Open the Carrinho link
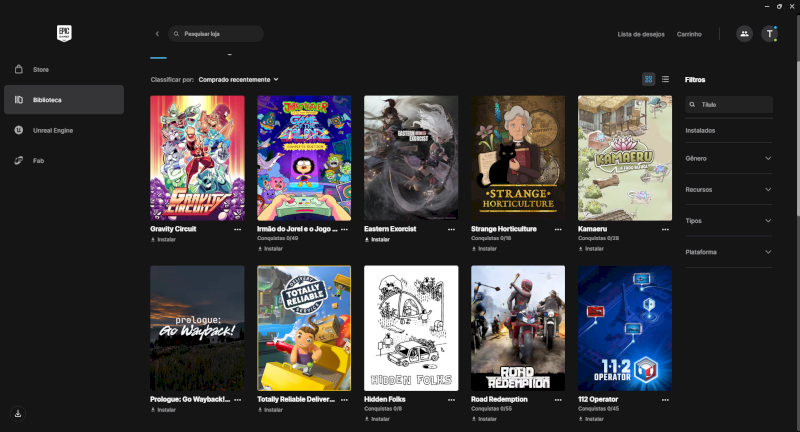Image resolution: width=800 pixels, height=432 pixels. 689,34
